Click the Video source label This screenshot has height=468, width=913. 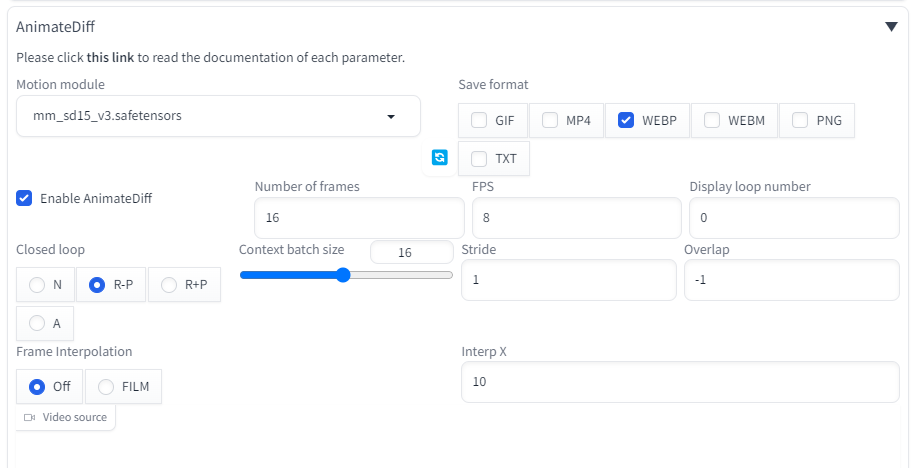[66, 417]
